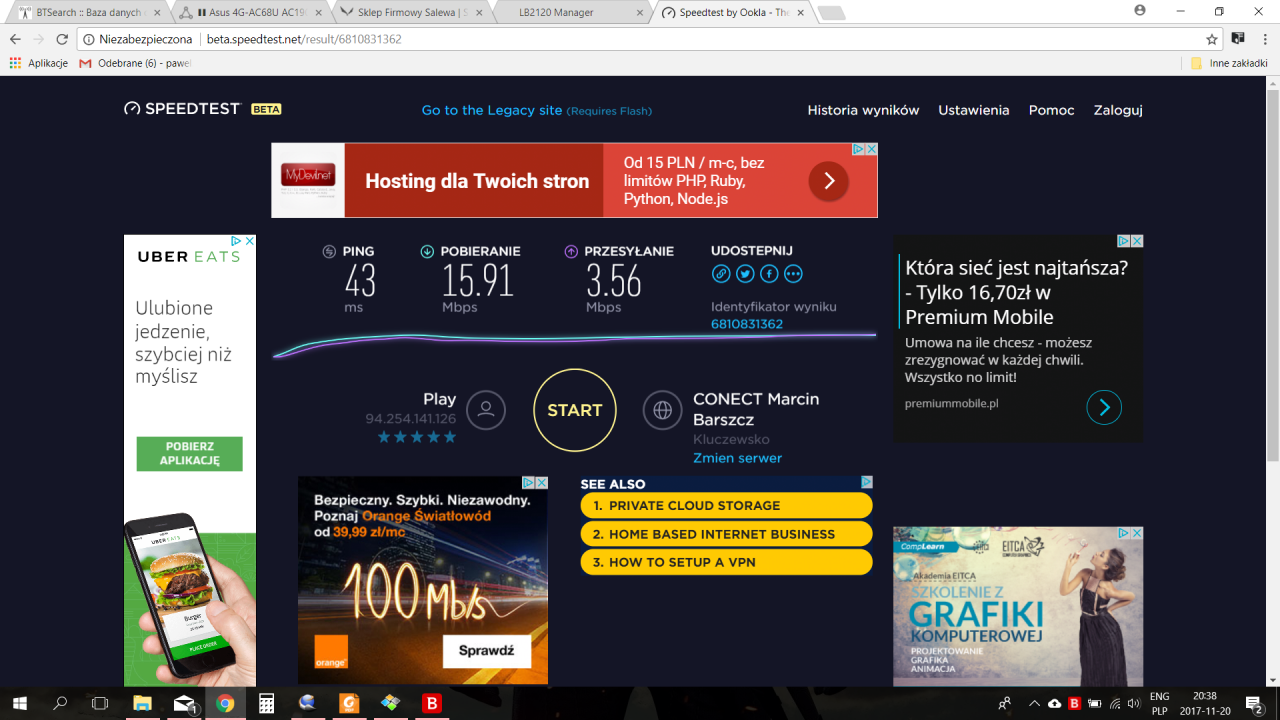This screenshot has height=720, width=1280.
Task: Switch to LB2120 Manager tab
Action: click(x=572, y=12)
